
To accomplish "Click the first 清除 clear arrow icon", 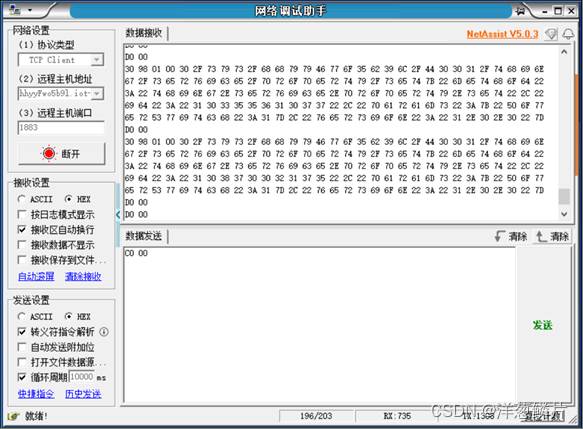I will [x=500, y=236].
